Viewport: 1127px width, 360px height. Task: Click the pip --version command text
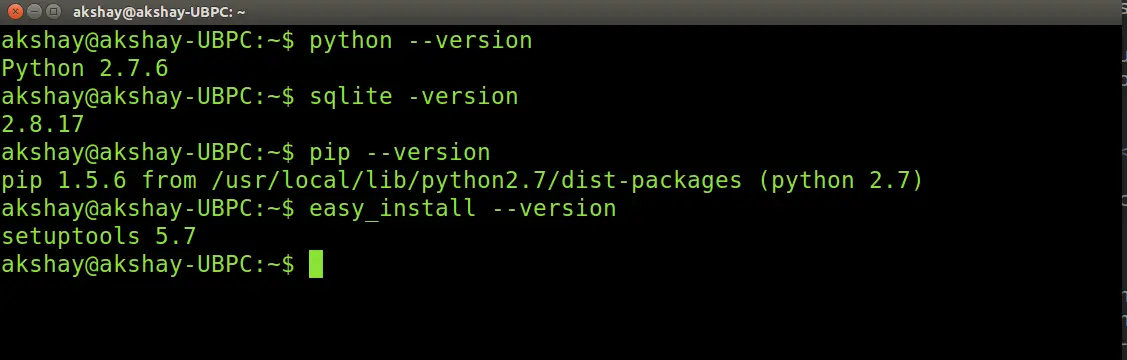click(400, 152)
